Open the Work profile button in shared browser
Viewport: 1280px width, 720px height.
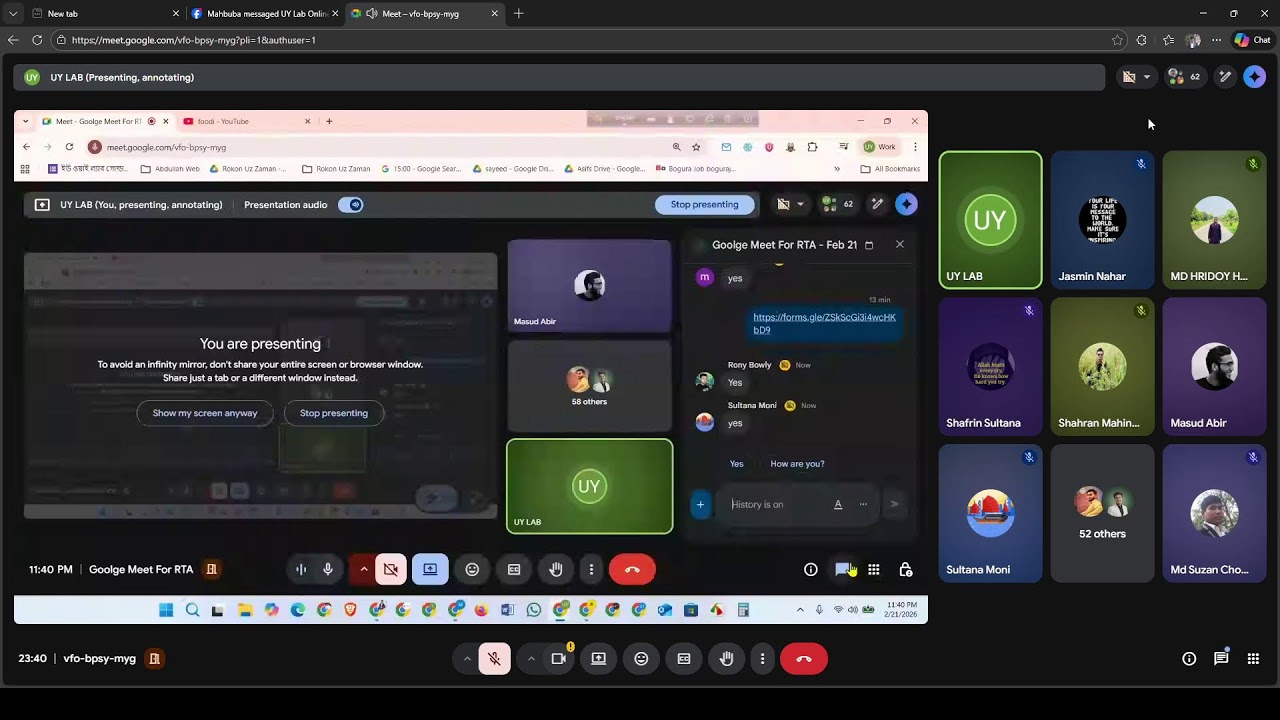pos(880,147)
